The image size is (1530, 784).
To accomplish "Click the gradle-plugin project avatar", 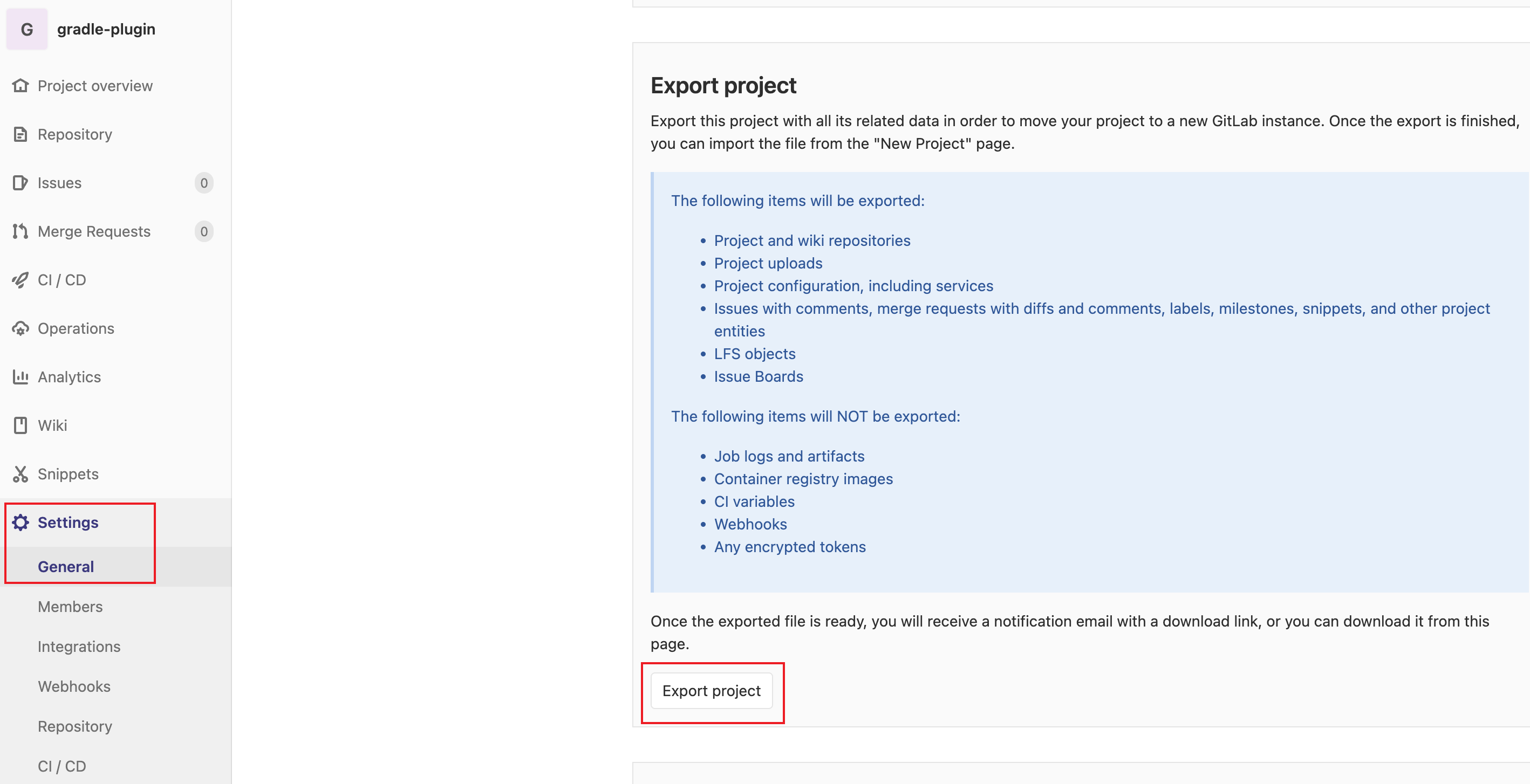I will click(27, 29).
